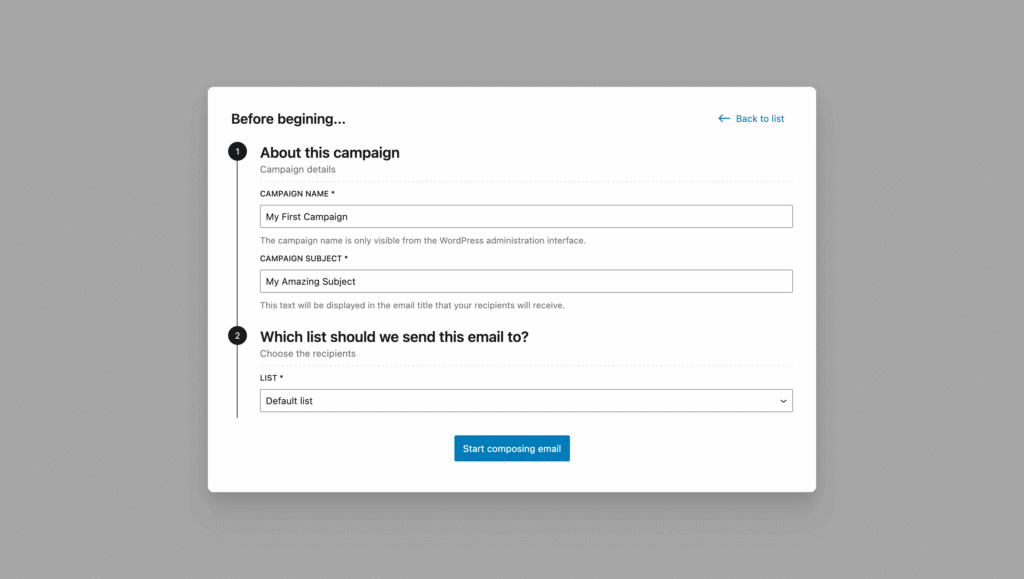The width and height of the screenshot is (1024, 579).
Task: Click the step 2 circle marker
Action: point(237,336)
